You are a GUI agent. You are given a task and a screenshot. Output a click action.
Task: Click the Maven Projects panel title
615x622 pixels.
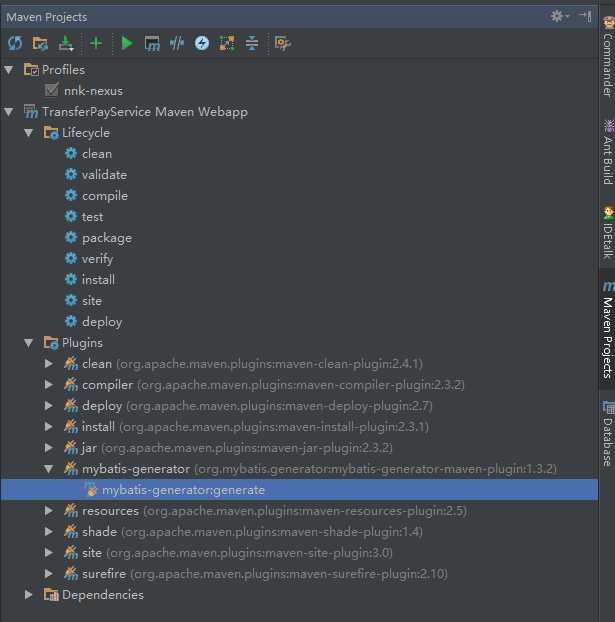coord(47,17)
